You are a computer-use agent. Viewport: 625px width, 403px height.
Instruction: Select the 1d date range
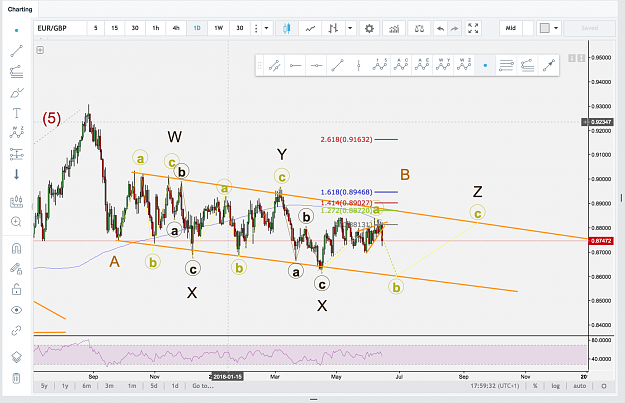[x=175, y=386]
